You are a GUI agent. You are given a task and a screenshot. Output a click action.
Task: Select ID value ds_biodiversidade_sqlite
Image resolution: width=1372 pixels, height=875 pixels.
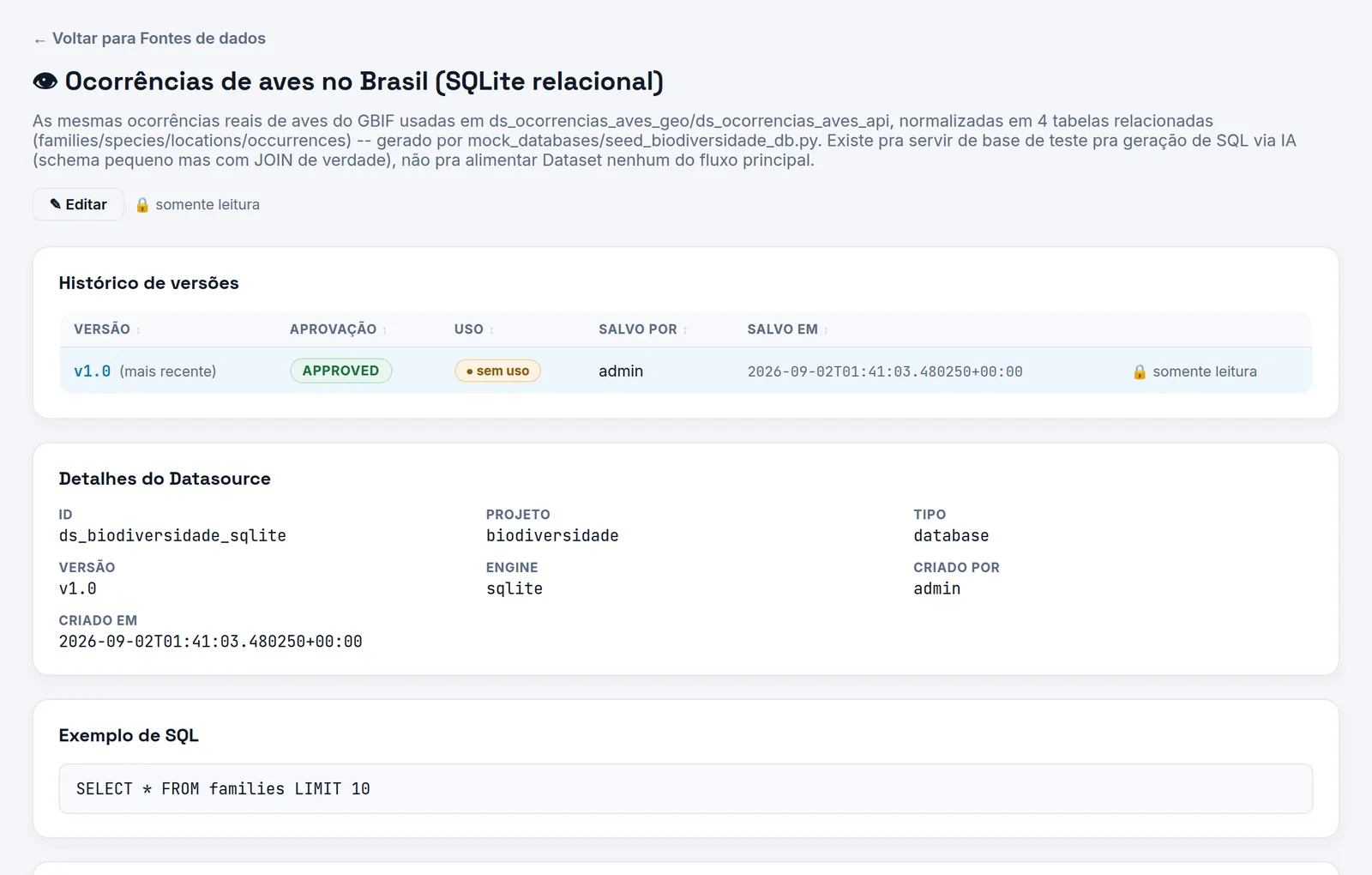click(172, 535)
